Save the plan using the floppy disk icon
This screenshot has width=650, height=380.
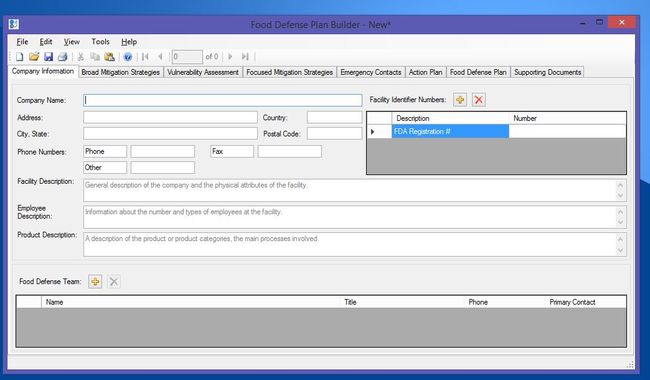(x=49, y=57)
